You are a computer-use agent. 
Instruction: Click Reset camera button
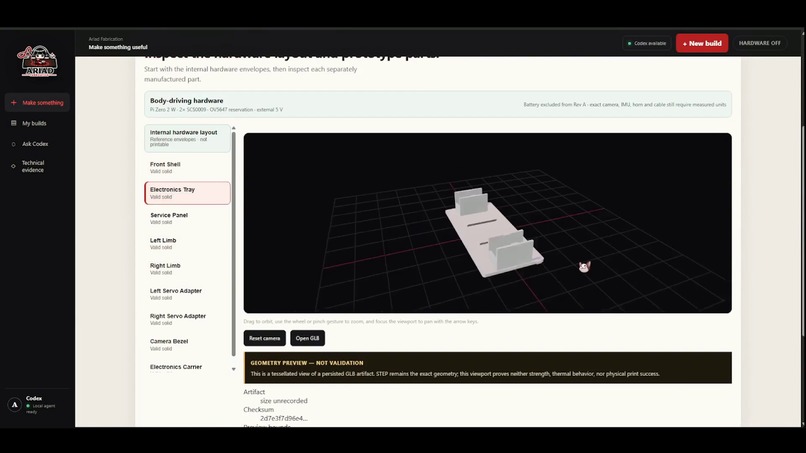pos(265,338)
